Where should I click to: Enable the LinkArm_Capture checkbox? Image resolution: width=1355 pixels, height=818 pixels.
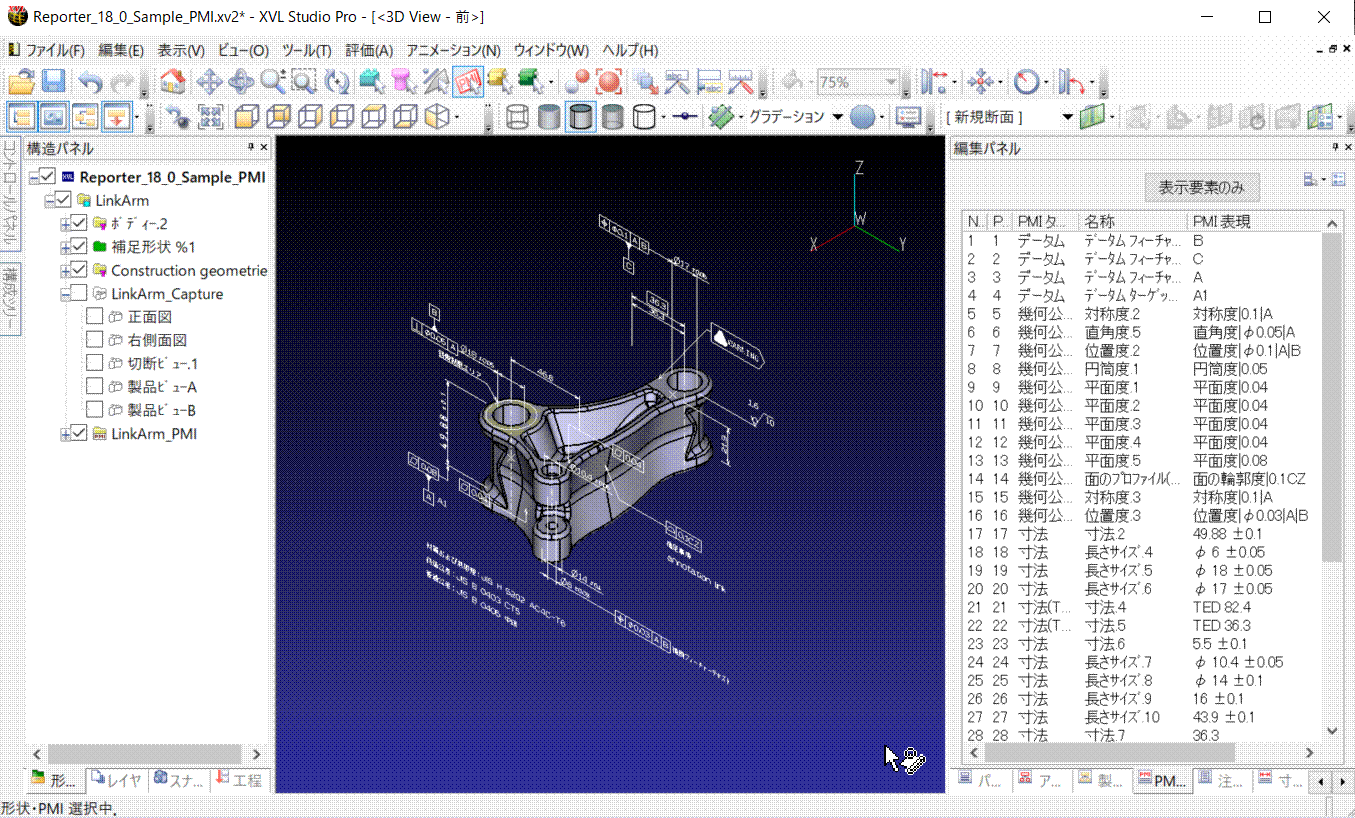(x=80, y=294)
